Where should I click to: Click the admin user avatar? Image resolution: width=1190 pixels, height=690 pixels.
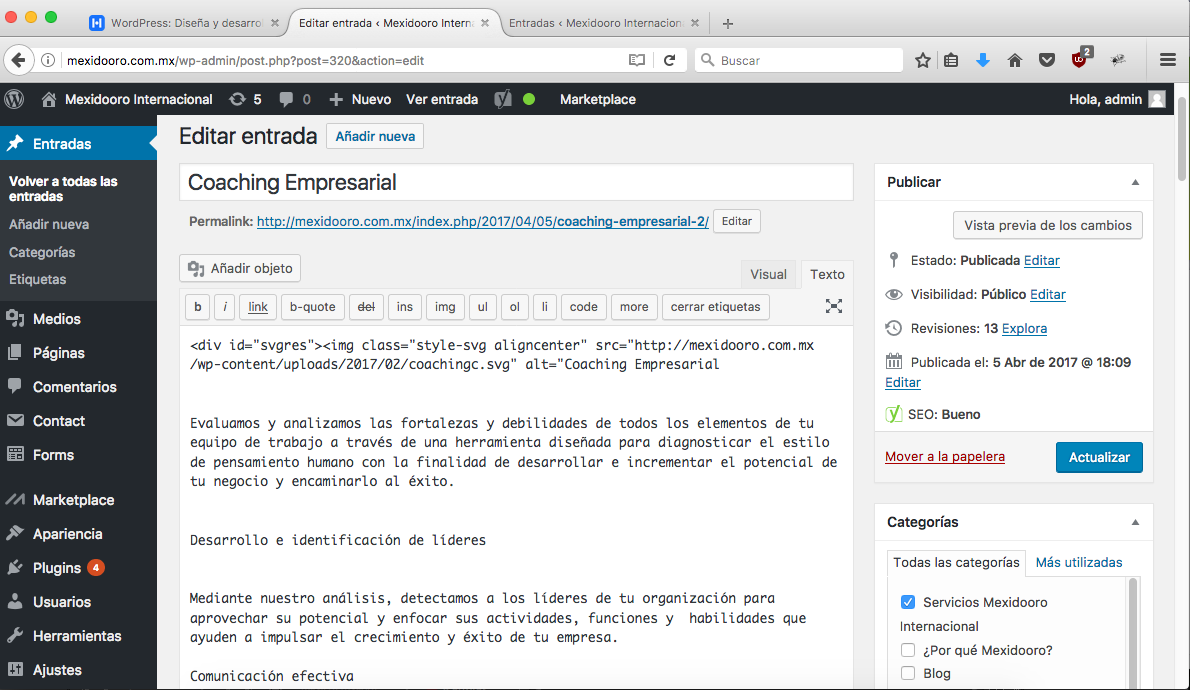1157,99
